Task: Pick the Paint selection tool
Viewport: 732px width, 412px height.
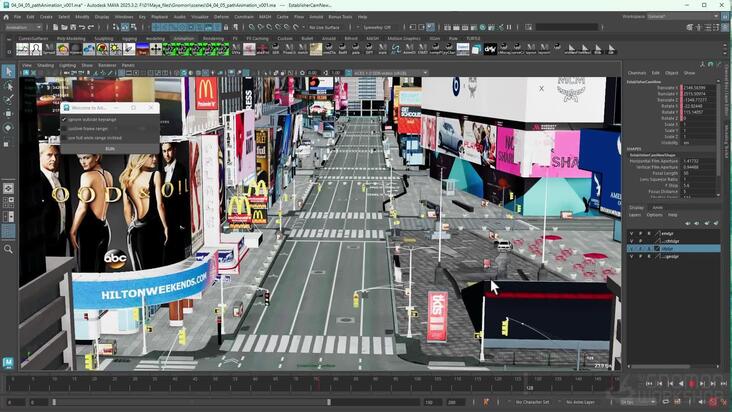Action: (8, 99)
